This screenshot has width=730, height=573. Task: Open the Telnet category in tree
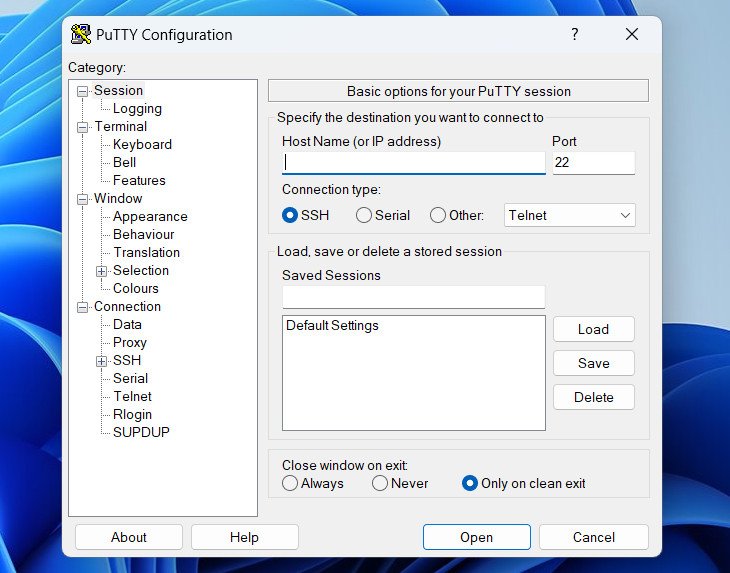click(x=133, y=397)
